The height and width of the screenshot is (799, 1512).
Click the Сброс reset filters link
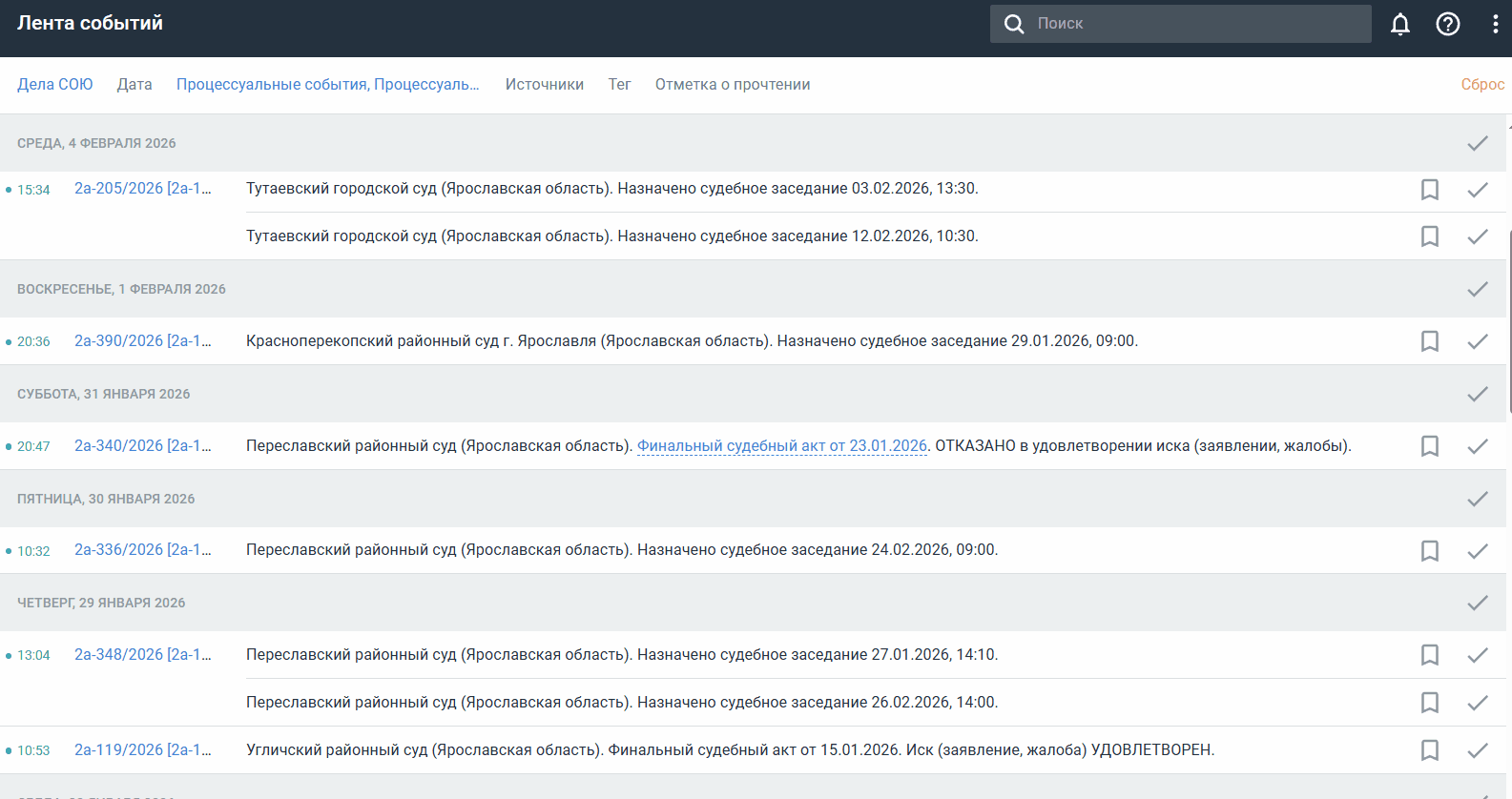[x=1481, y=85]
